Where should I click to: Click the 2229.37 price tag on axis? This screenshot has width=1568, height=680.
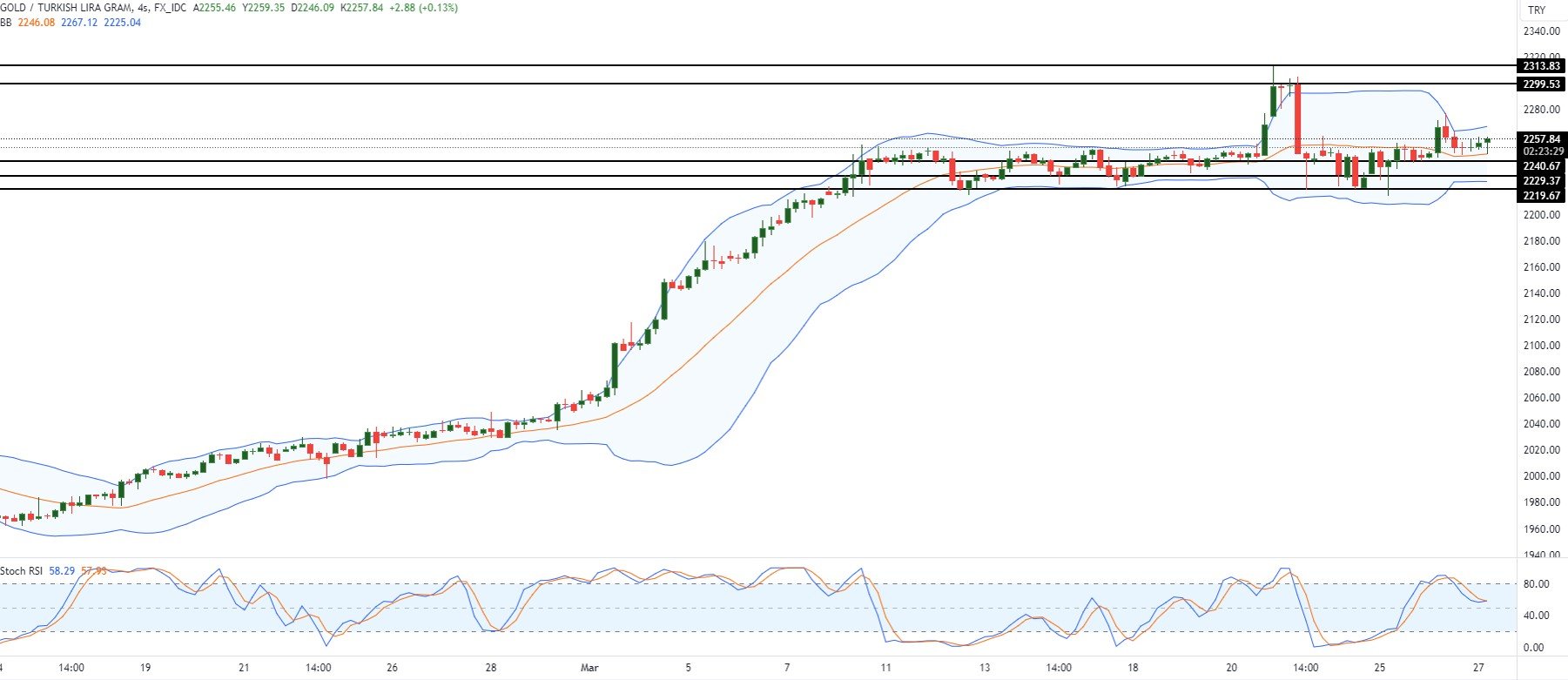click(1541, 181)
